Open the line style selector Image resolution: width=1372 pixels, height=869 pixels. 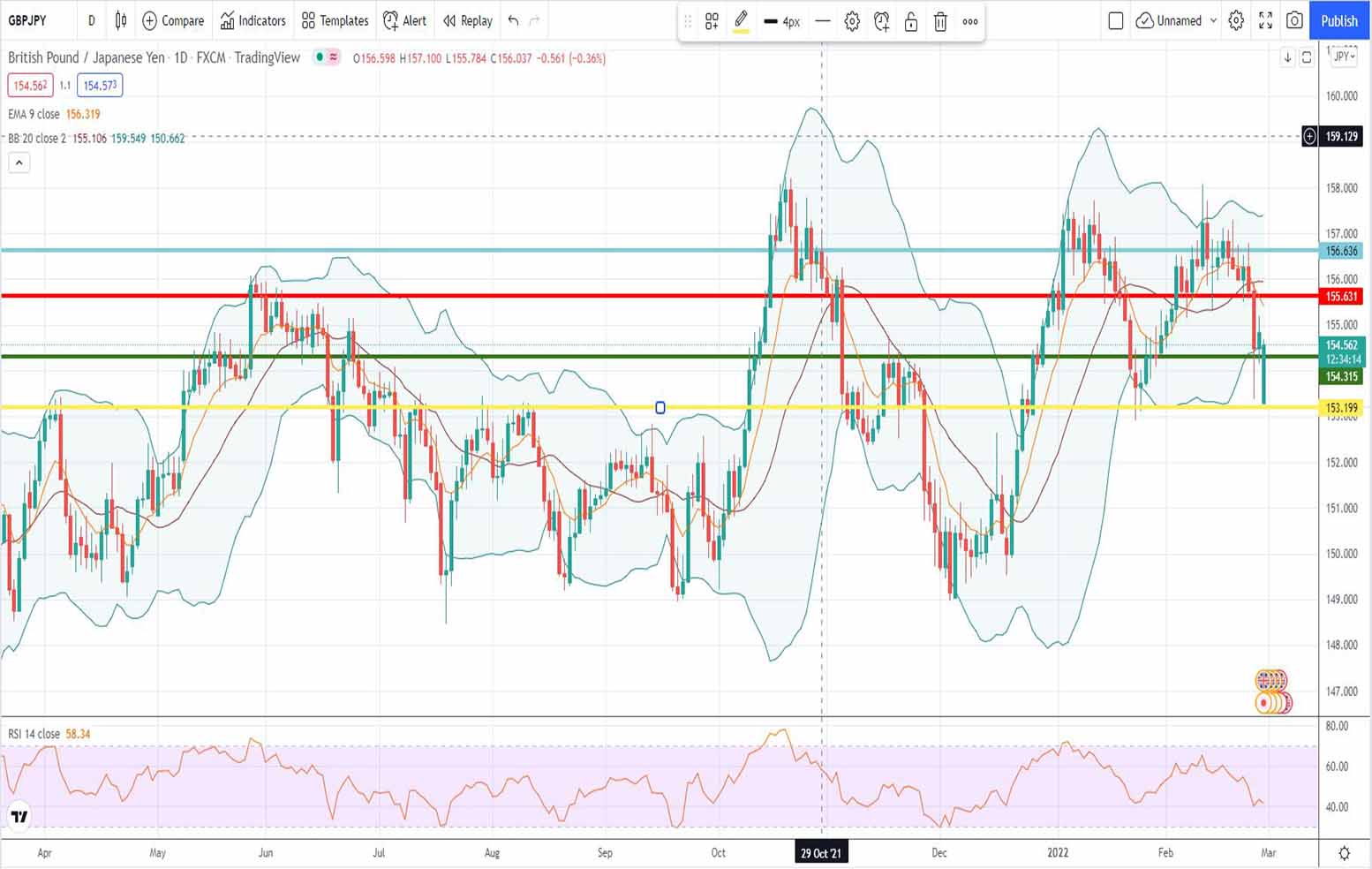[822, 22]
